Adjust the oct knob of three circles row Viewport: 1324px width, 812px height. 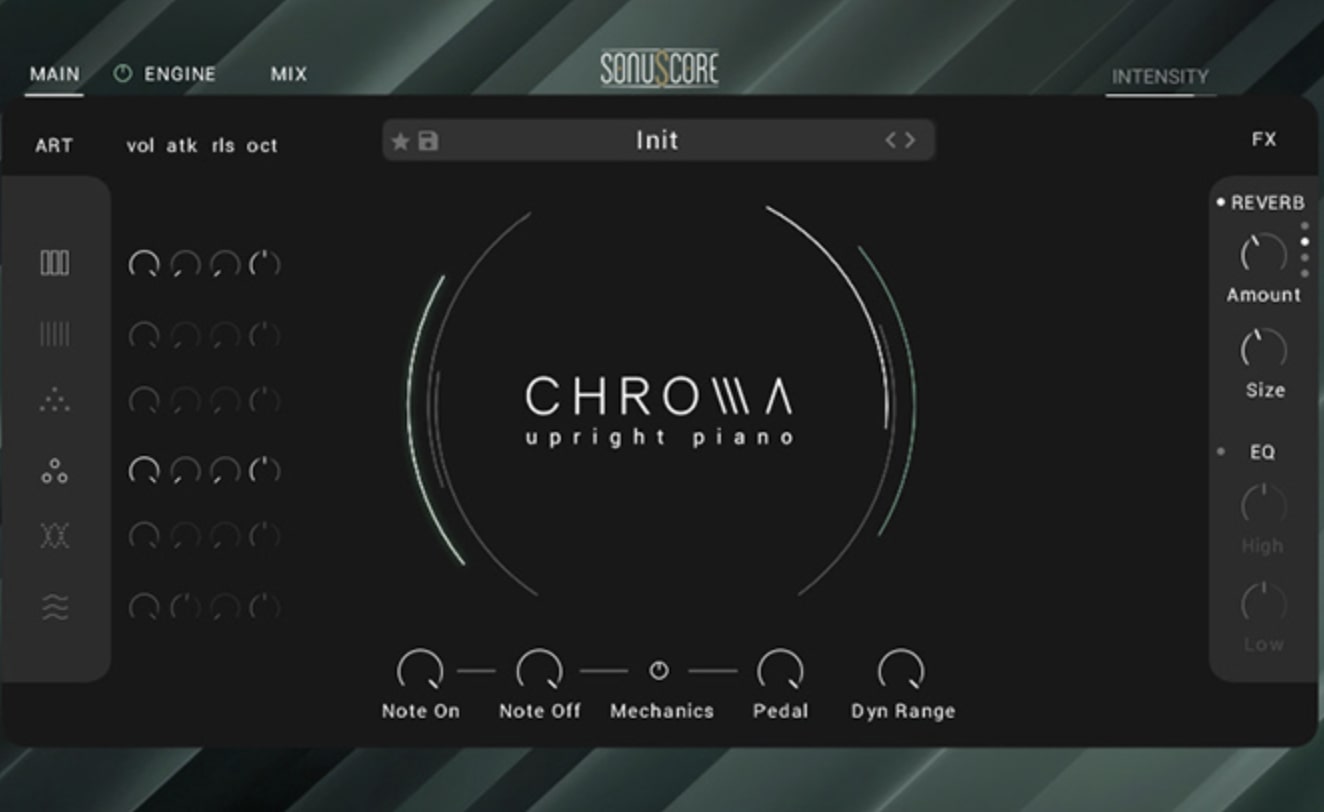[264, 470]
